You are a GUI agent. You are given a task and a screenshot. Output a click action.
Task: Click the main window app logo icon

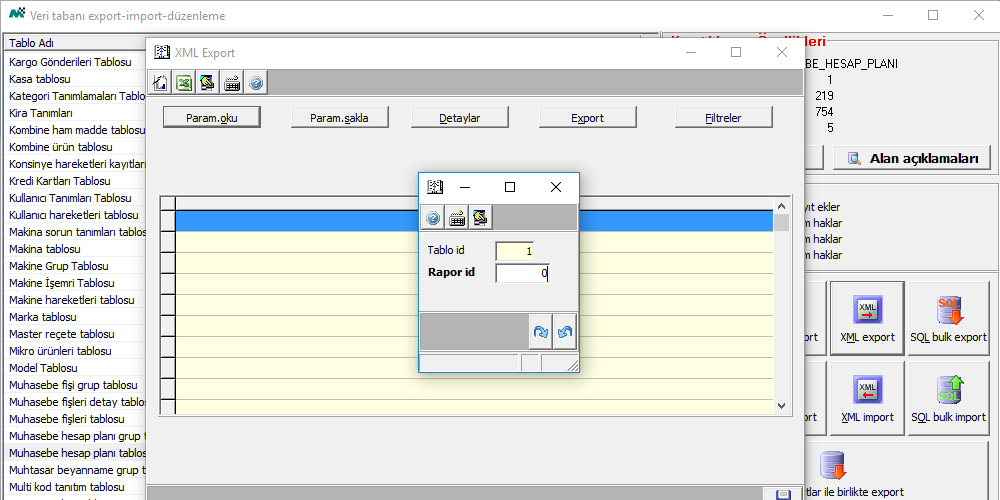pyautogui.click(x=17, y=14)
